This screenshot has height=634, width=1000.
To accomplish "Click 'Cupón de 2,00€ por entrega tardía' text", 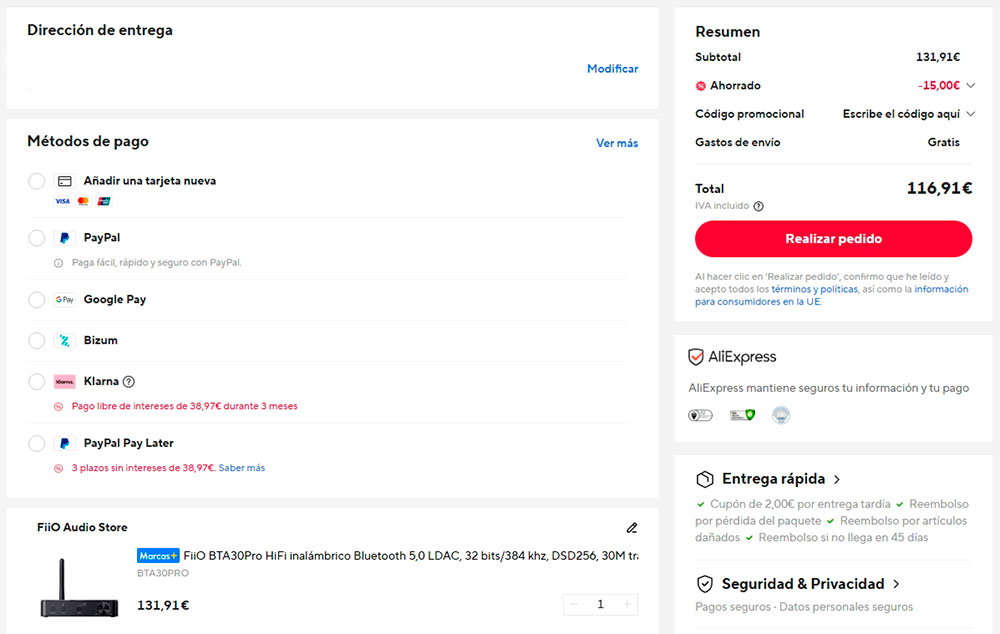I will pos(800,505).
